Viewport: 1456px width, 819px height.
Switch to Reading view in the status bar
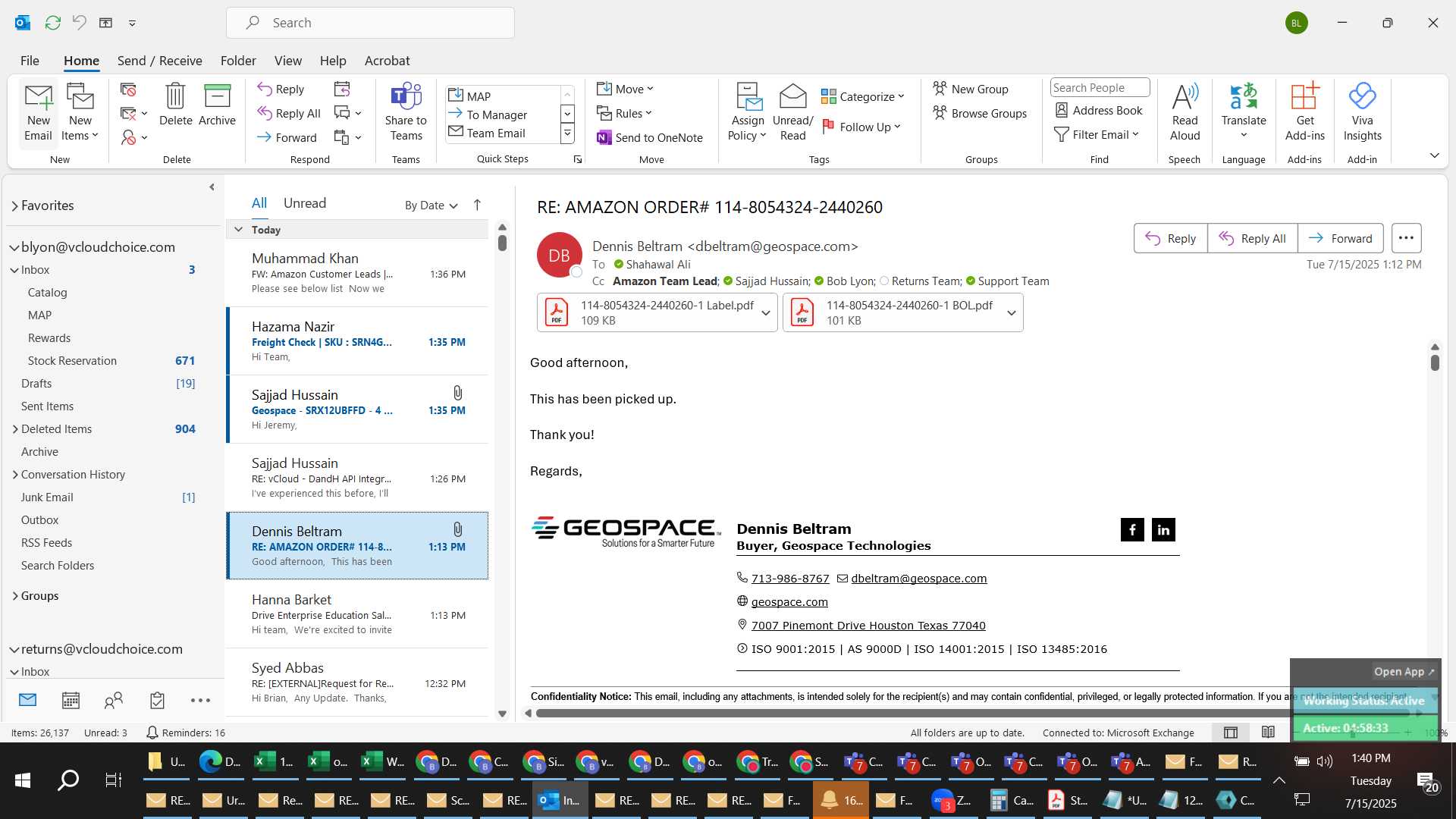1268,733
